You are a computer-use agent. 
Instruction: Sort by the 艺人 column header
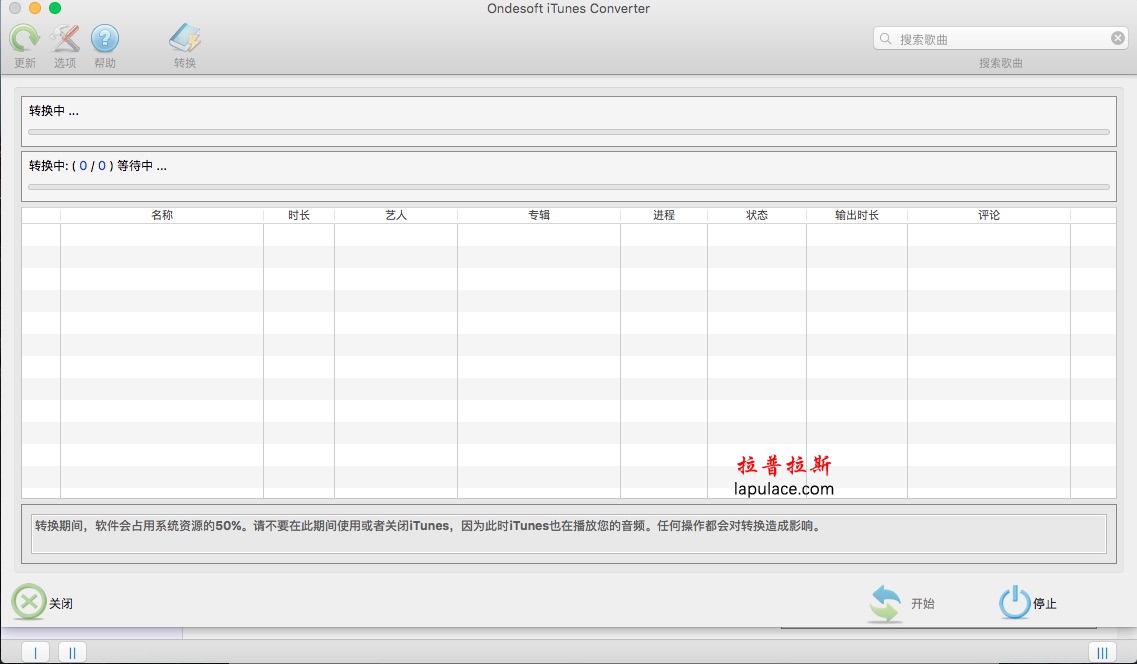pyautogui.click(x=396, y=215)
